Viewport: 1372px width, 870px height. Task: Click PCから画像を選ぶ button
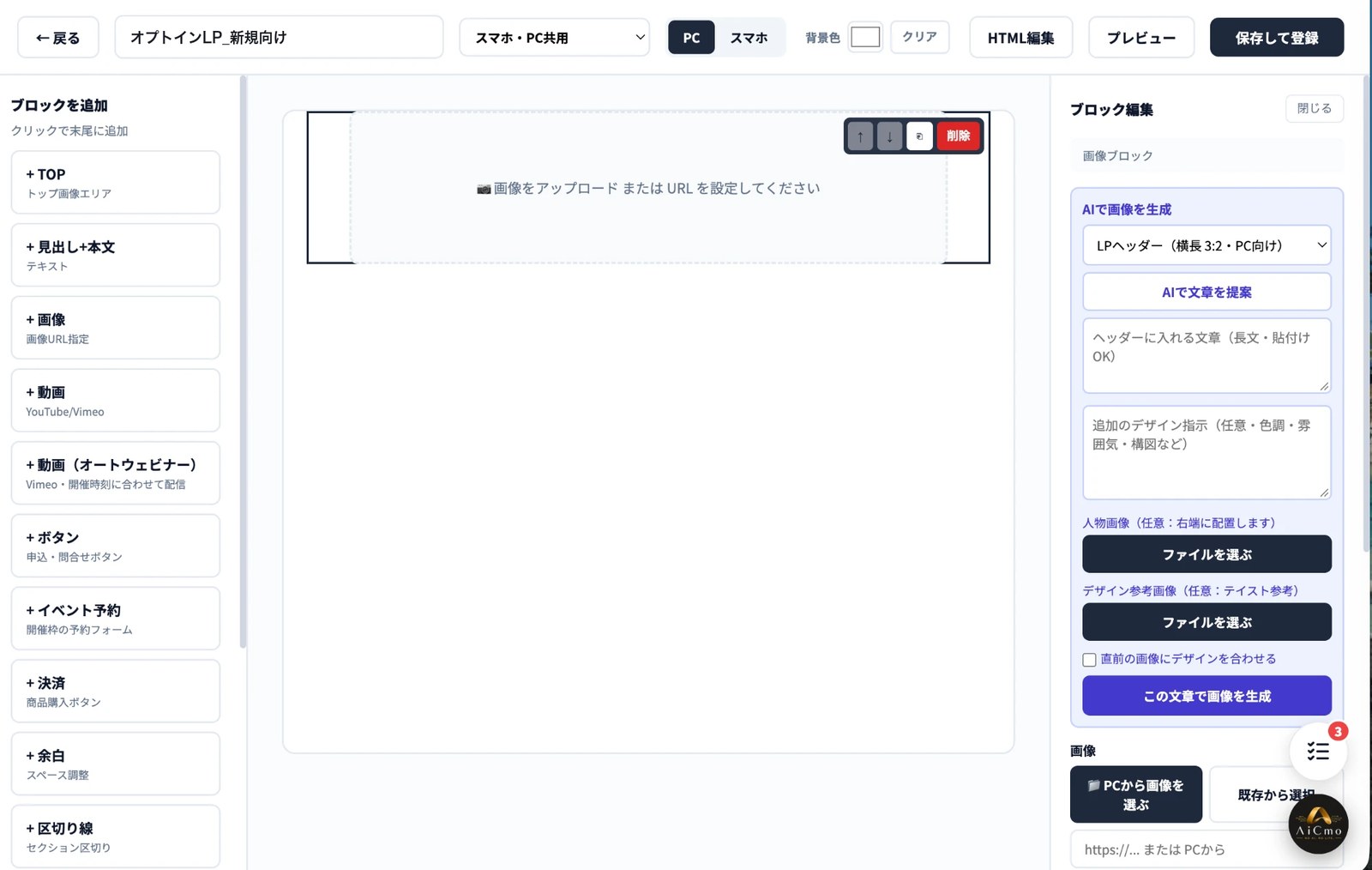[x=1136, y=794]
